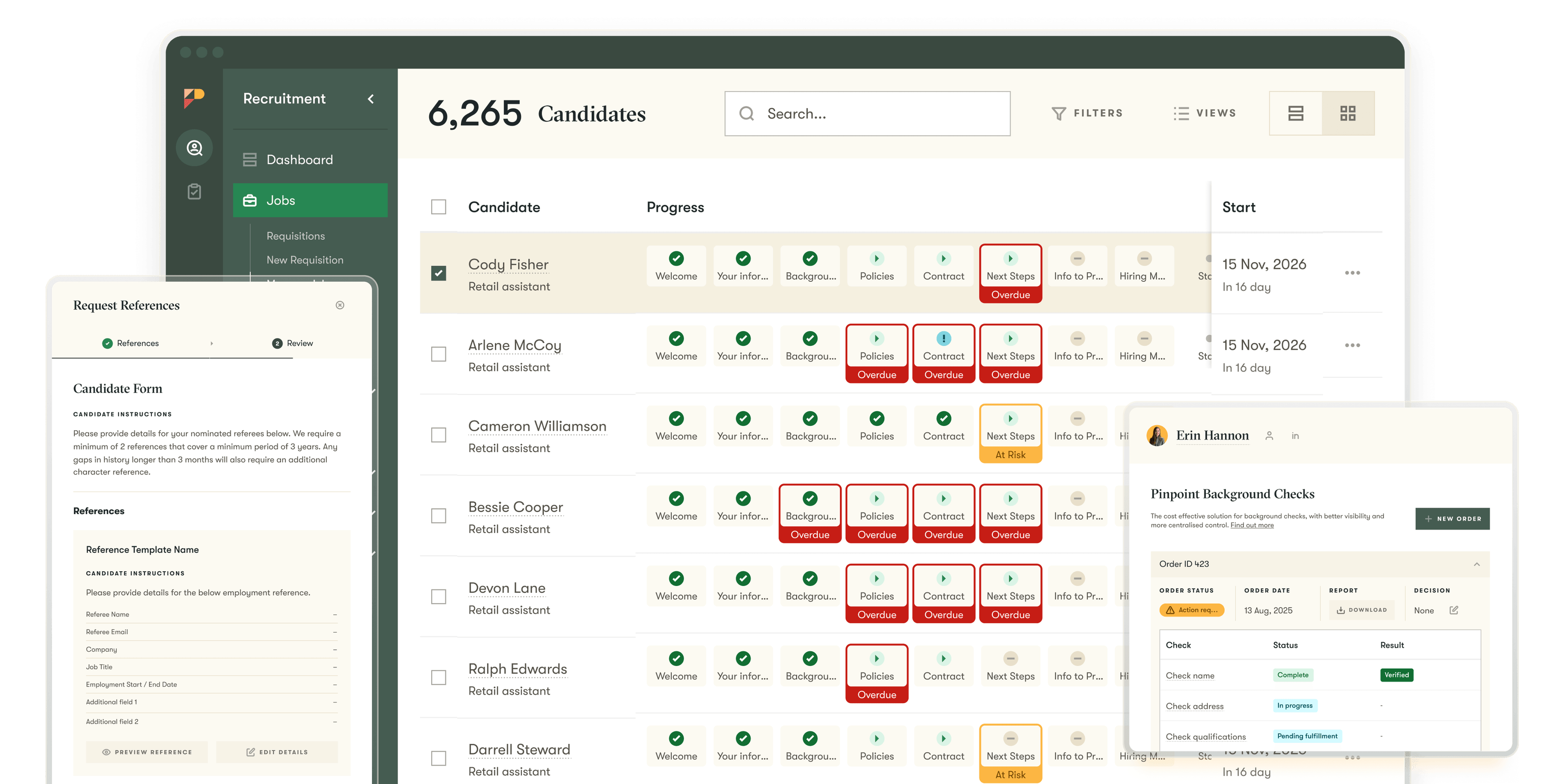Viewport: 1568px width, 784px height.
Task: Click Bessie Cooper's overdue Background stage
Action: (809, 514)
